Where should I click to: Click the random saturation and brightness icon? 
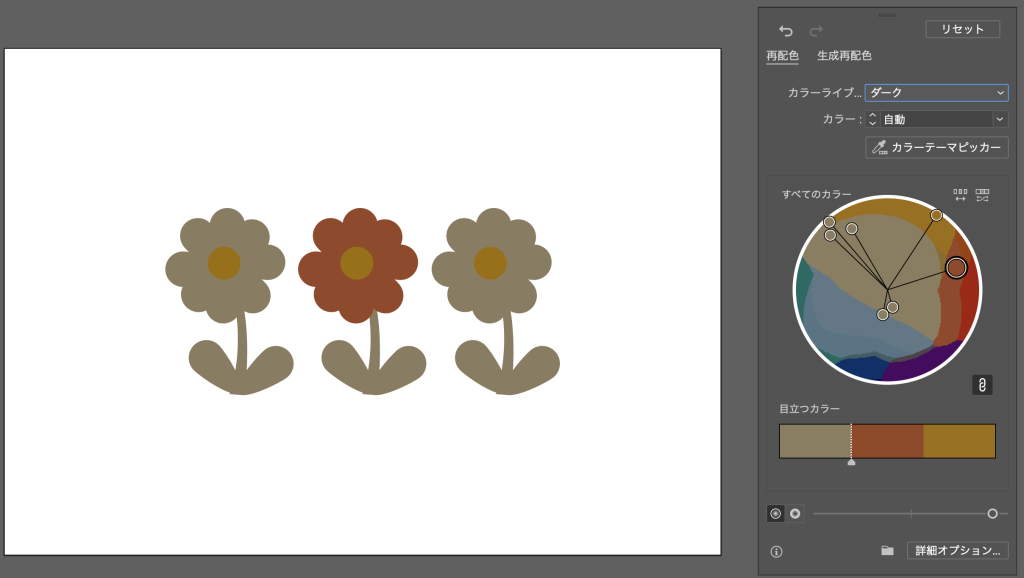pos(982,195)
